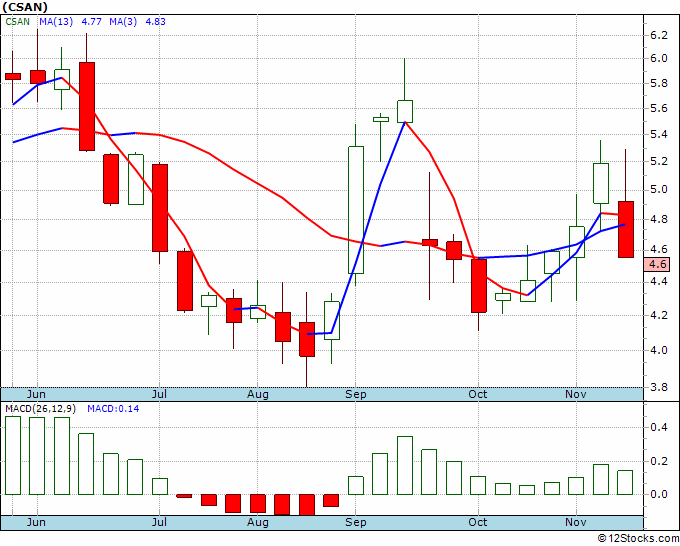Viewport: 680px width, 546px height.
Task: Click the 5.0 price axis label
Action: coord(658,190)
